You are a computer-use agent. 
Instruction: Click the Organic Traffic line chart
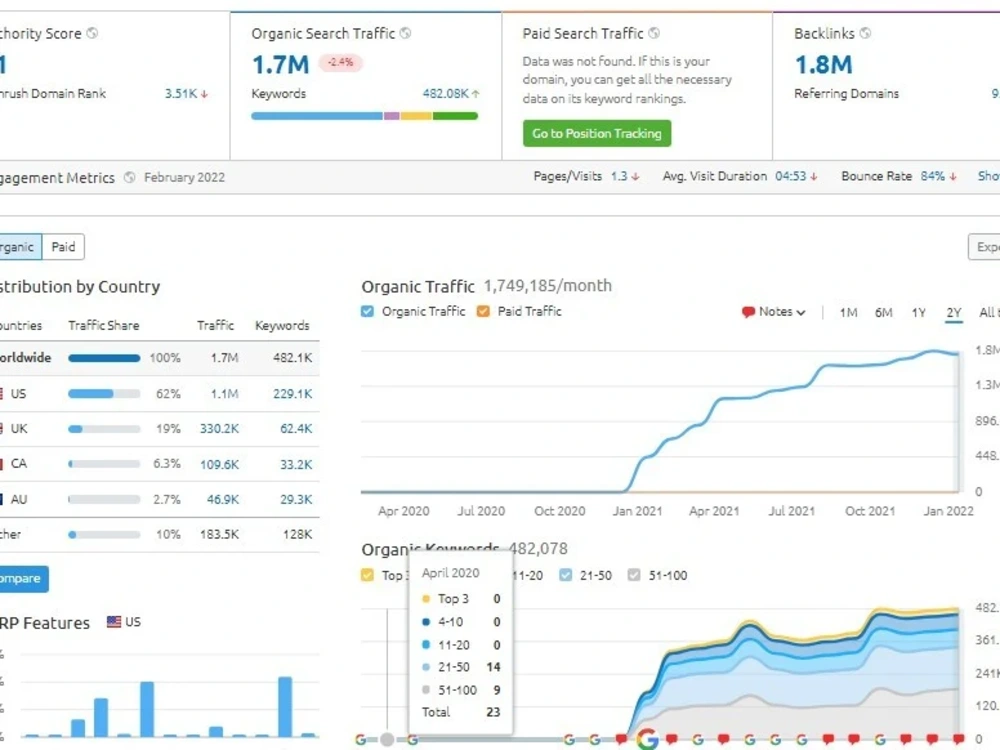pyautogui.click(x=660, y=421)
